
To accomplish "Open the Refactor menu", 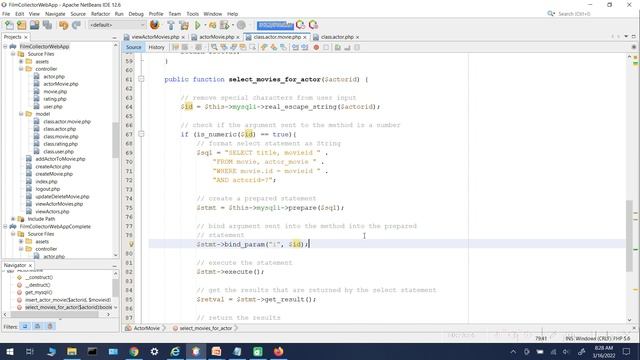I will (100, 14).
